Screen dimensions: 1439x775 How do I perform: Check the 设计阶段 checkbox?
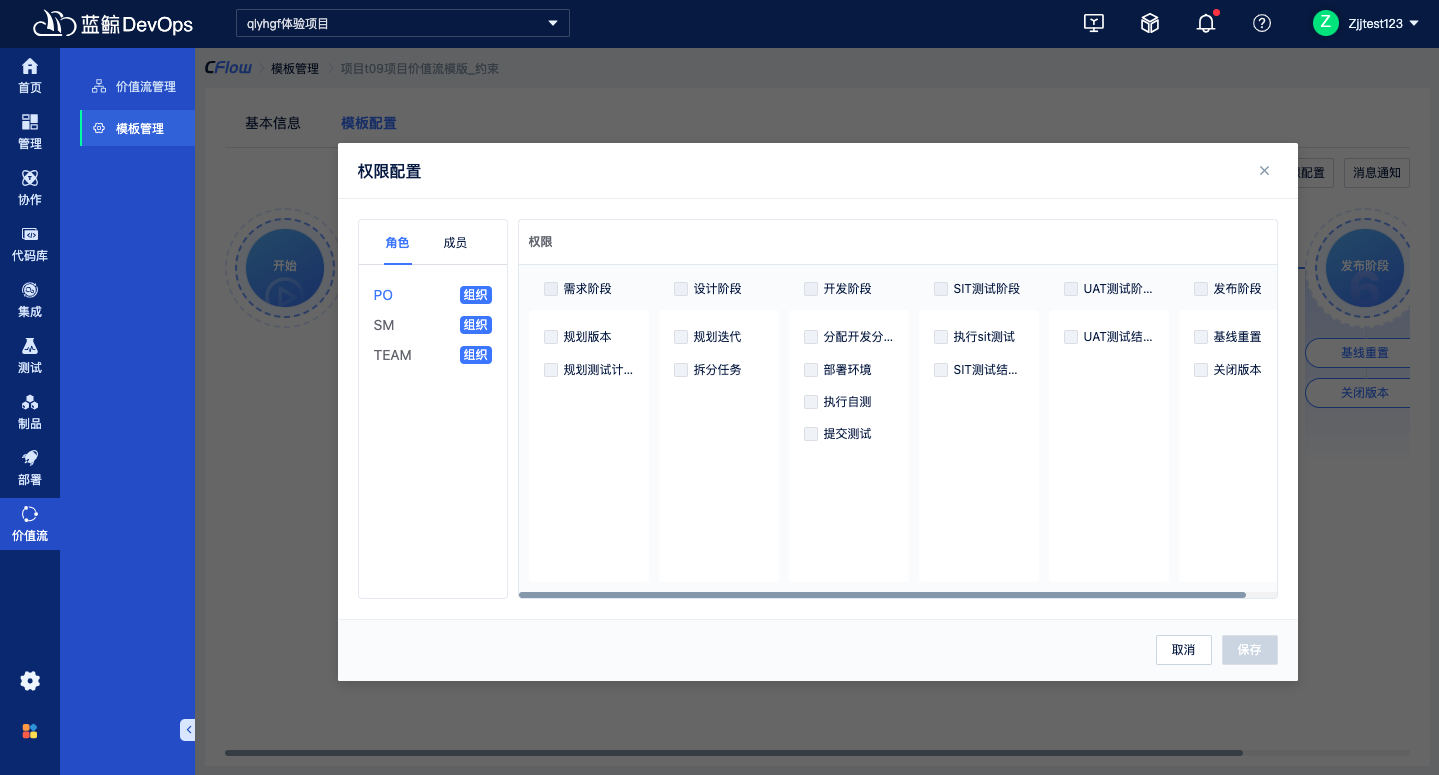click(681, 289)
